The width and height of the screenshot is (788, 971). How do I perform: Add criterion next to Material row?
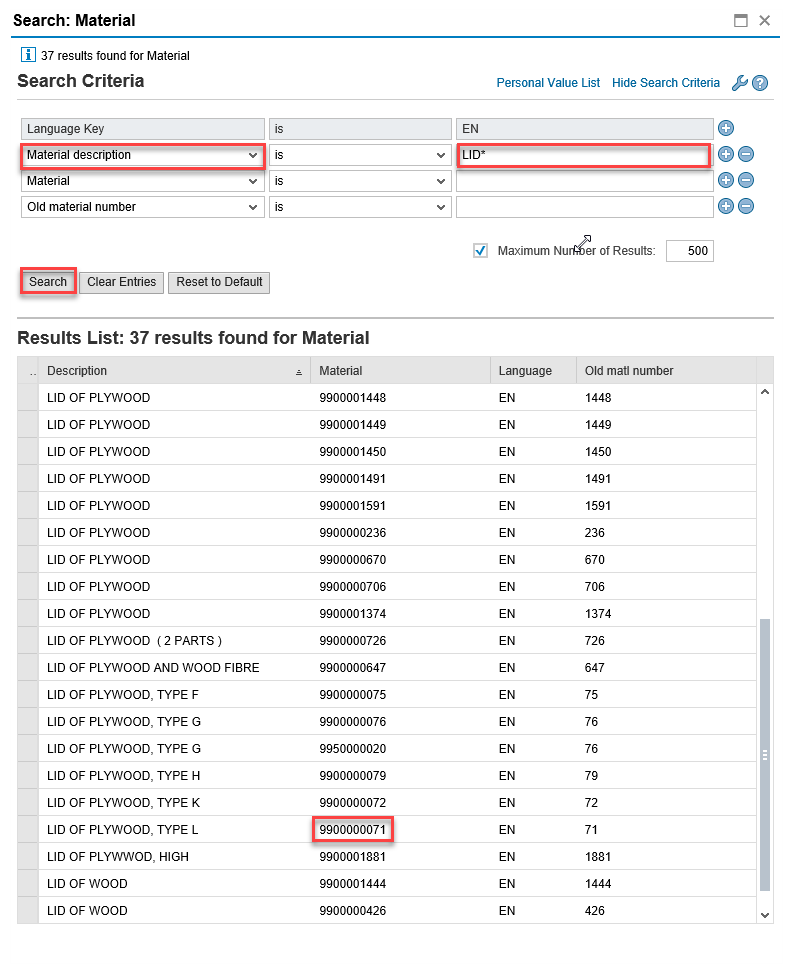point(725,180)
